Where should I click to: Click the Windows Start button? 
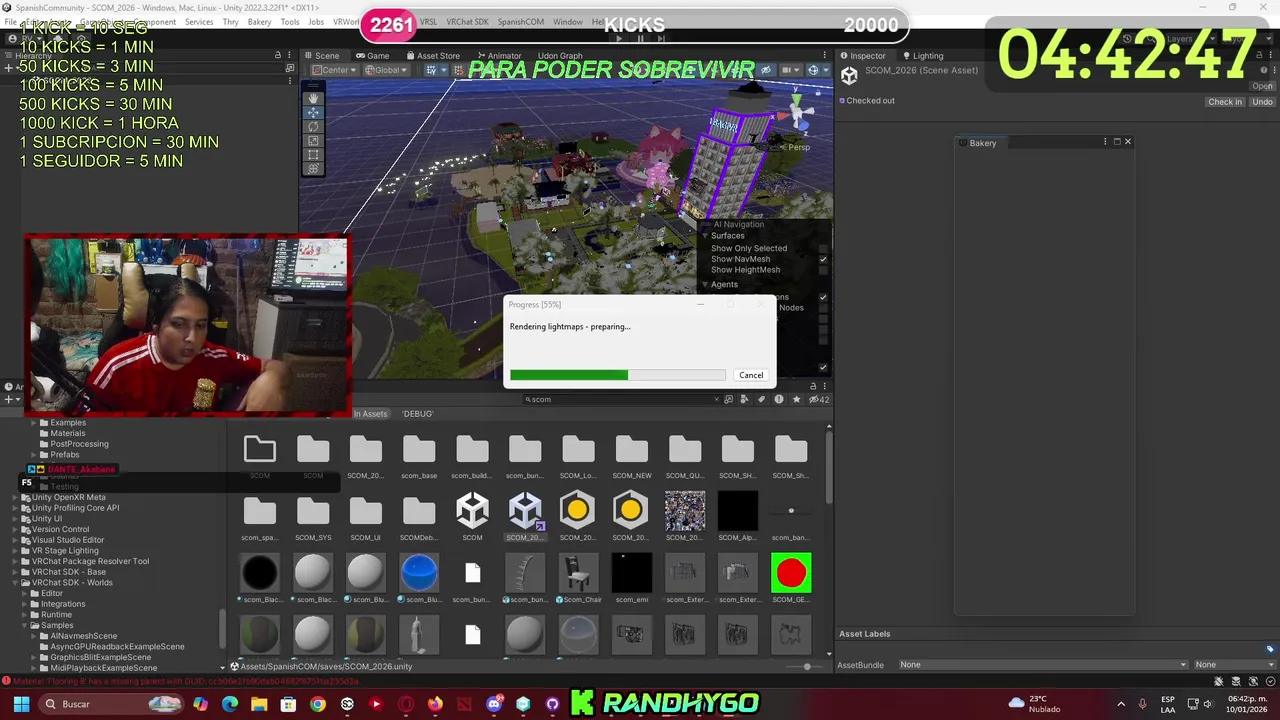[20, 704]
